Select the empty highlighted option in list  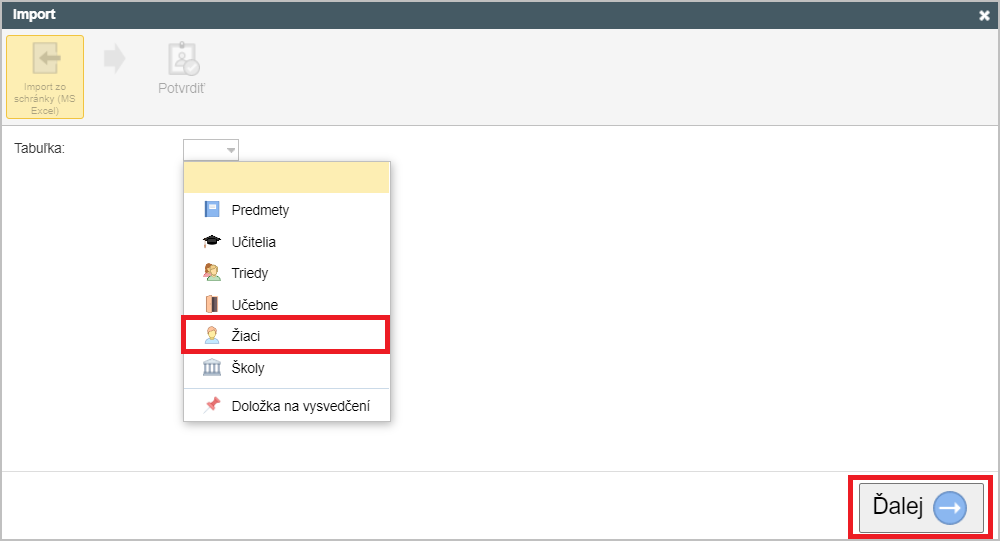[x=286, y=178]
